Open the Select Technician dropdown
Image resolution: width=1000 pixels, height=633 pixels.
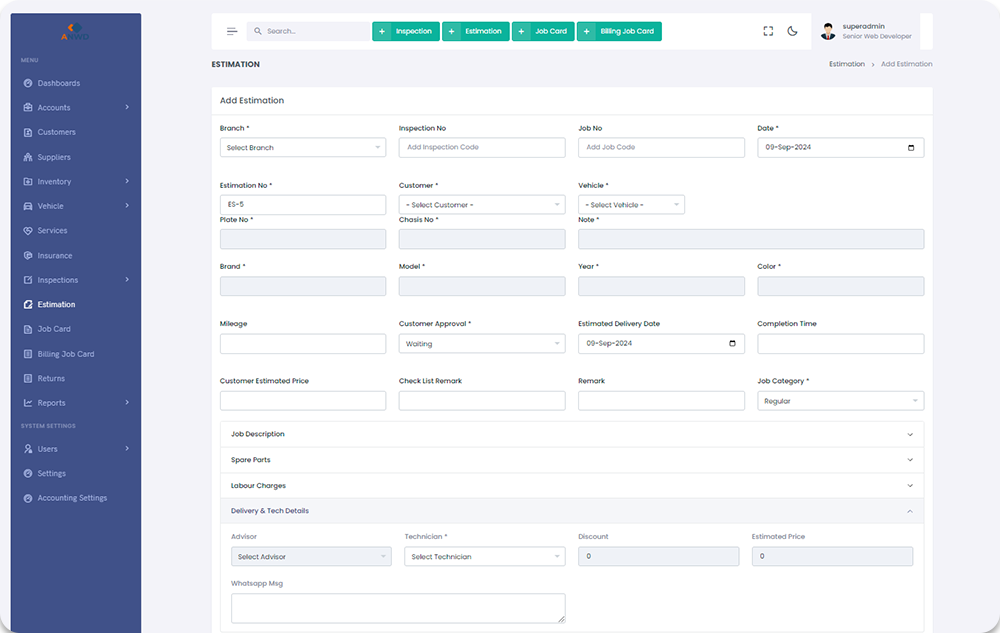tap(485, 557)
